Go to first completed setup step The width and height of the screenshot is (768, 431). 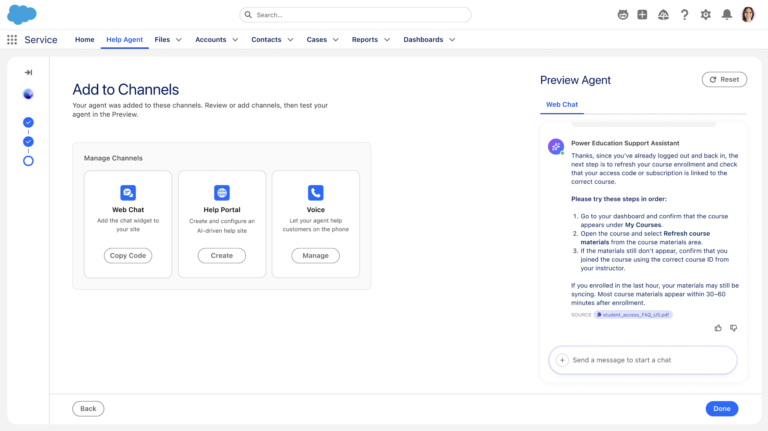(28, 122)
